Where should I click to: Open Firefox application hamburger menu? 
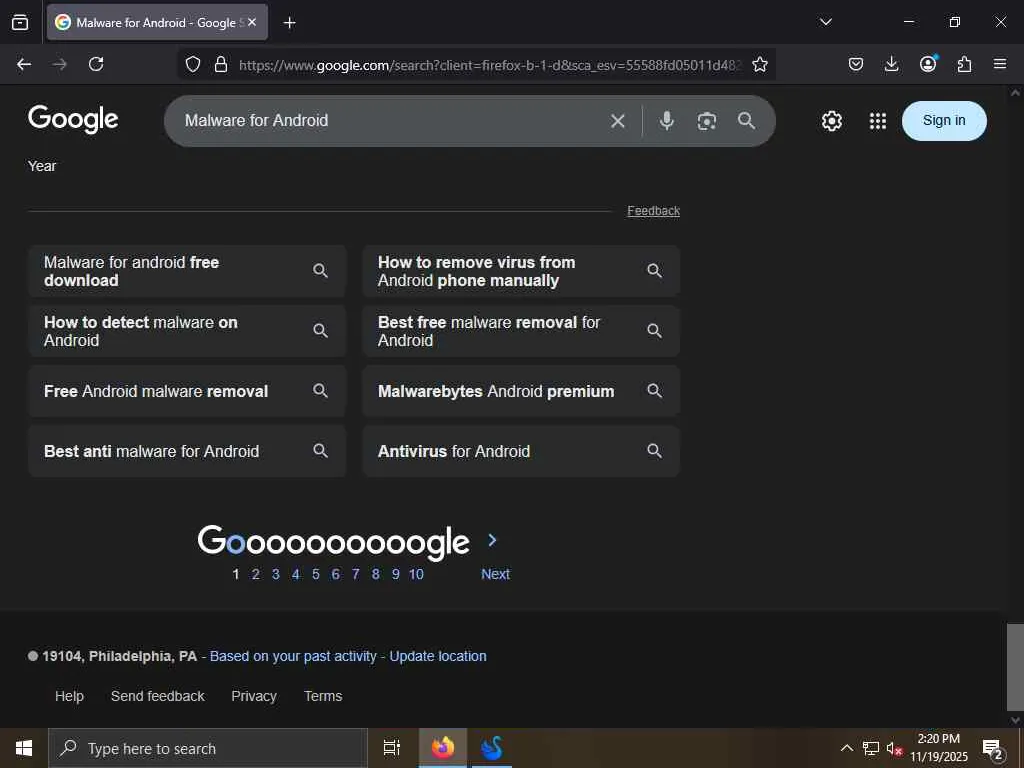(1000, 64)
